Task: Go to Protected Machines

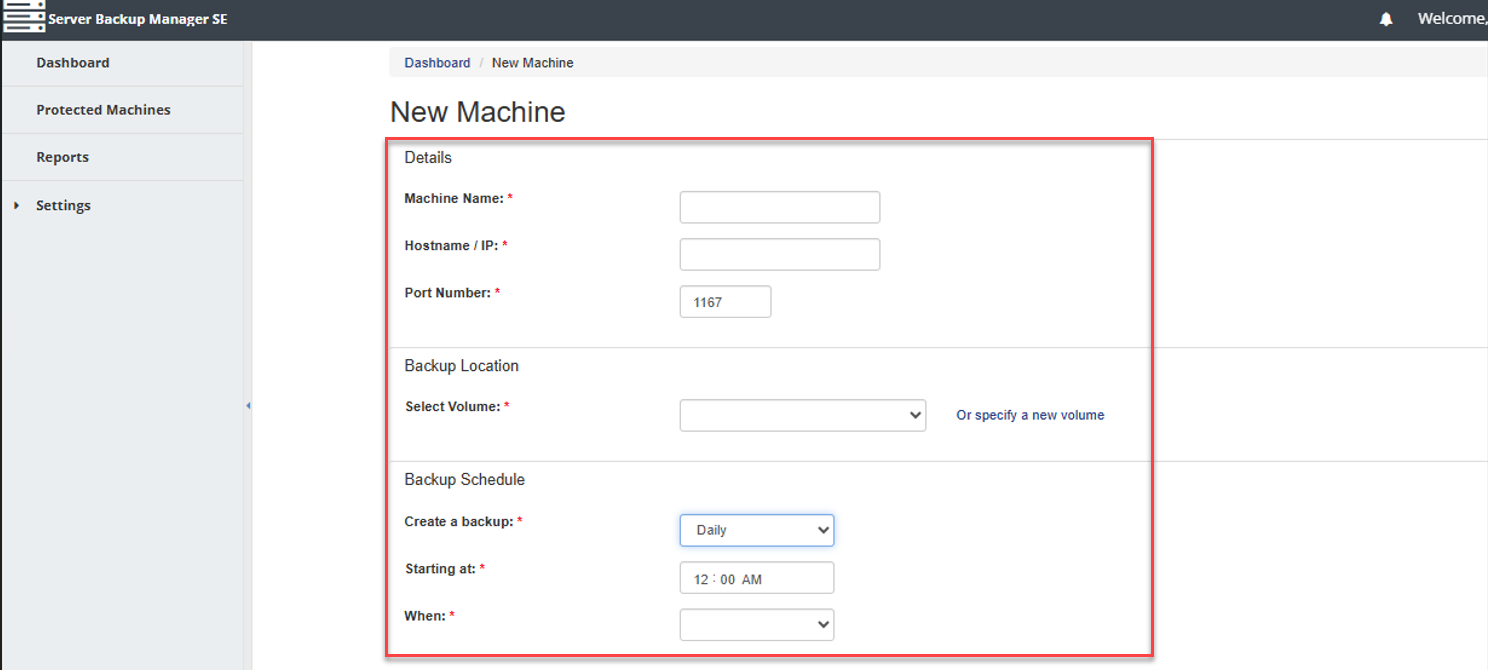Action: (x=103, y=110)
